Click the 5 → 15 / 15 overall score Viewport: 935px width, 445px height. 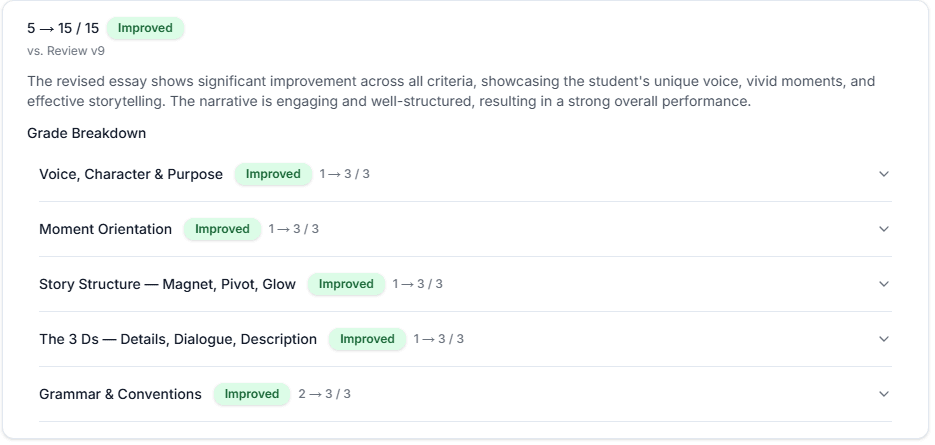point(63,28)
